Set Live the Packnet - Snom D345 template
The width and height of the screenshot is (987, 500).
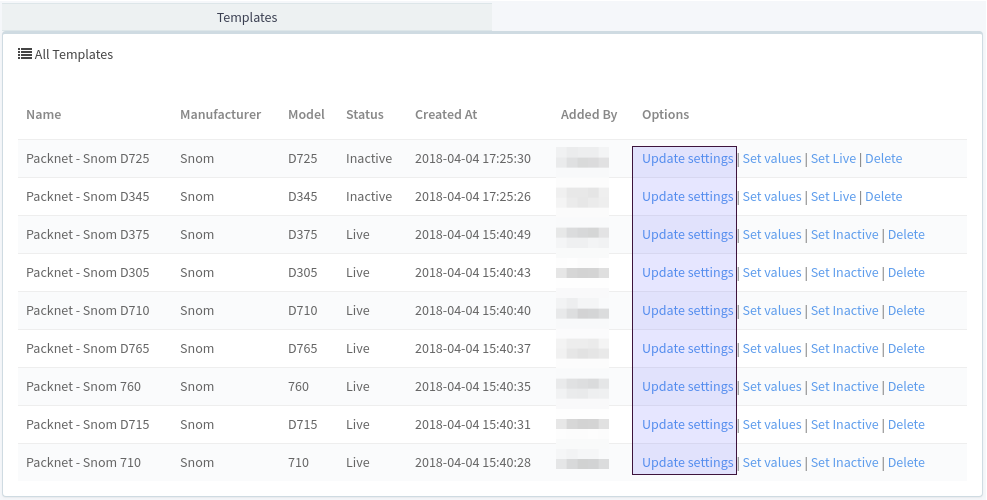(x=833, y=196)
